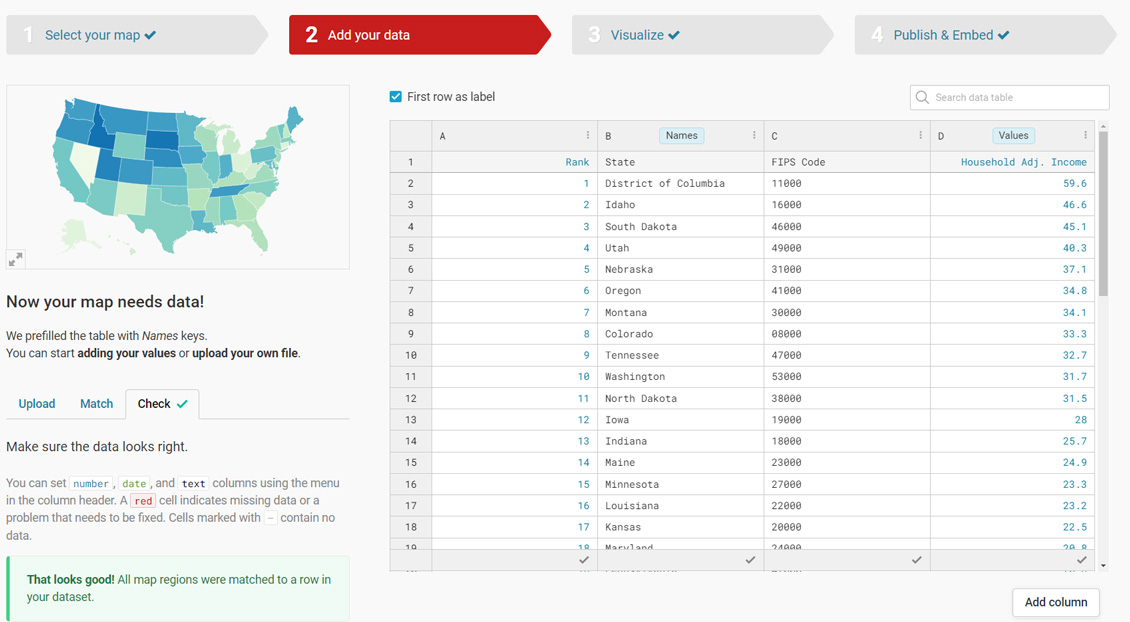Click the Values badge on column D
The image size is (1130, 622).
1013,135
